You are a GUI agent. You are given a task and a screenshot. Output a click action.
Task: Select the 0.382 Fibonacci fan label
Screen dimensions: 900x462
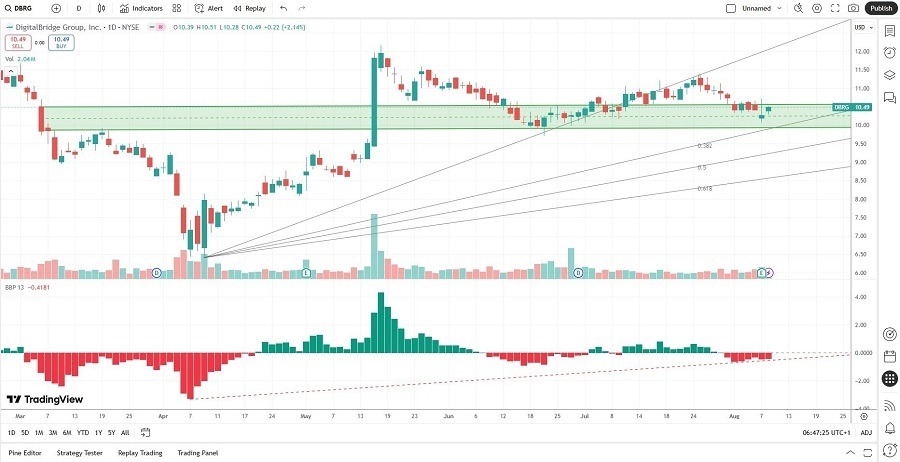(705, 146)
